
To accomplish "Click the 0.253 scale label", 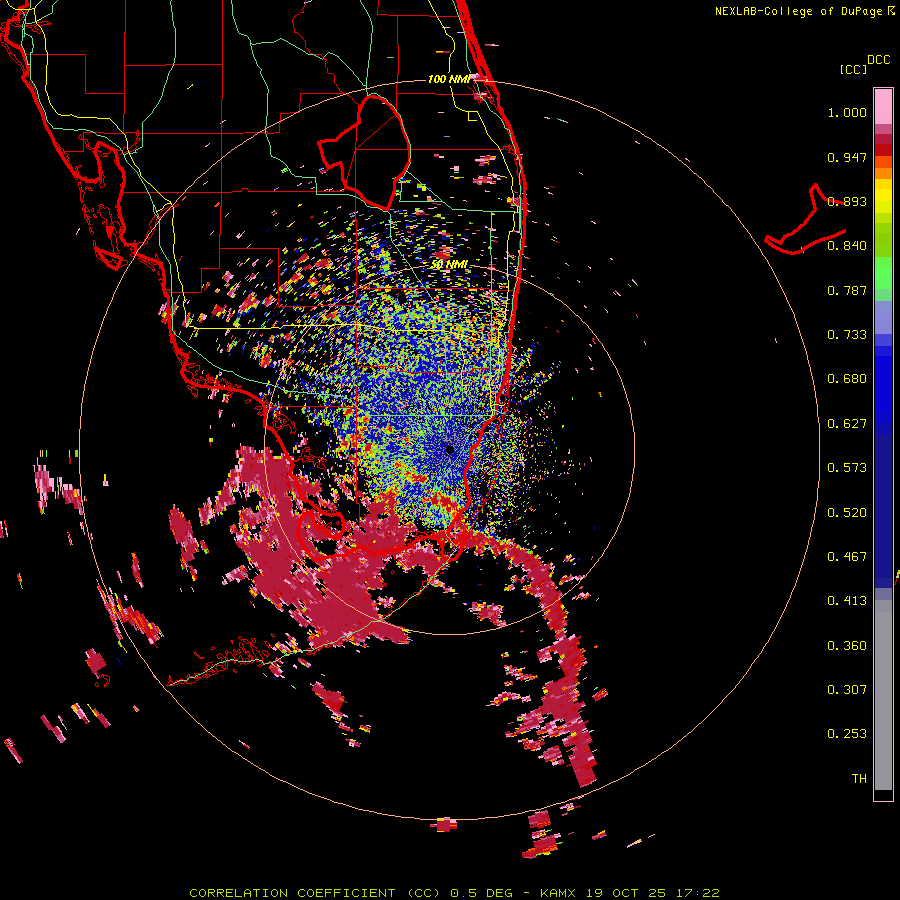I will click(x=847, y=734).
